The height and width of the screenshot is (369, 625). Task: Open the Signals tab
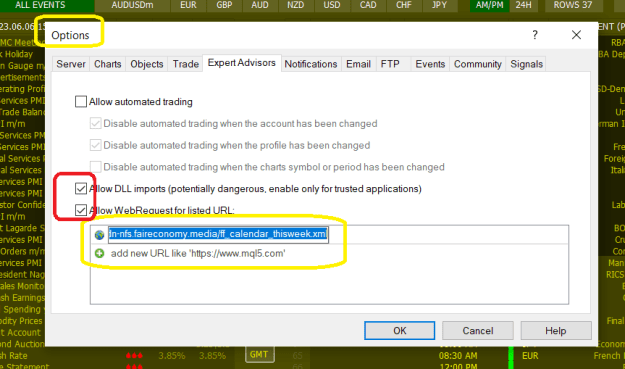click(527, 64)
